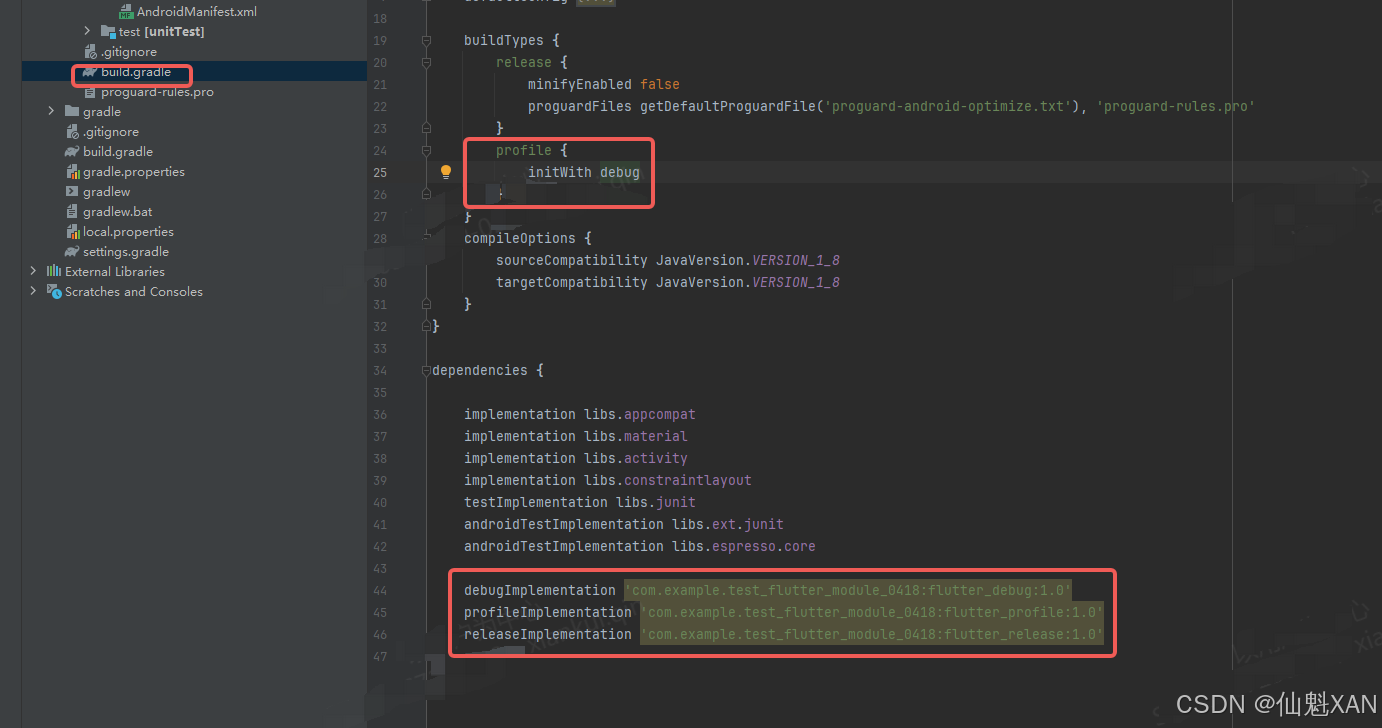Click VERSION_1_8 on the sourceCompatibility line
The width and height of the screenshot is (1382, 728).
(796, 261)
